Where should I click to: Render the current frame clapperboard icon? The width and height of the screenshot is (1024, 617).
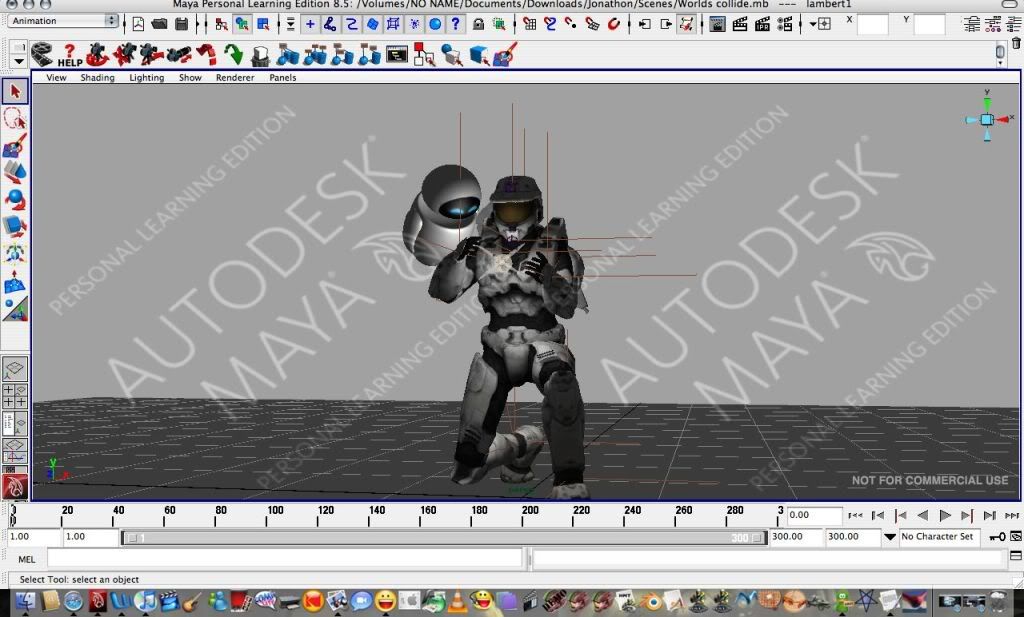(x=739, y=24)
